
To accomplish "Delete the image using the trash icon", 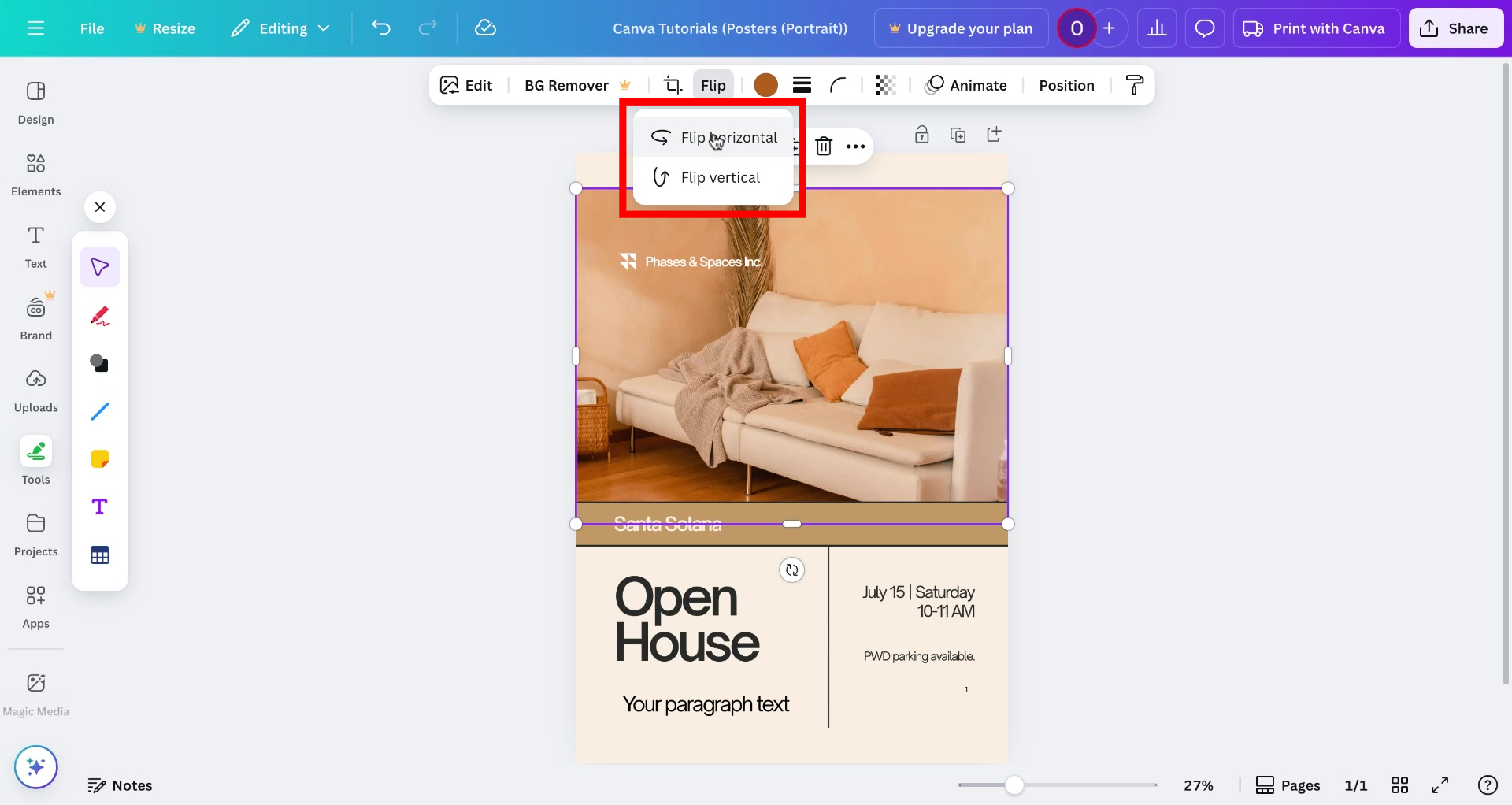I will tap(825, 146).
